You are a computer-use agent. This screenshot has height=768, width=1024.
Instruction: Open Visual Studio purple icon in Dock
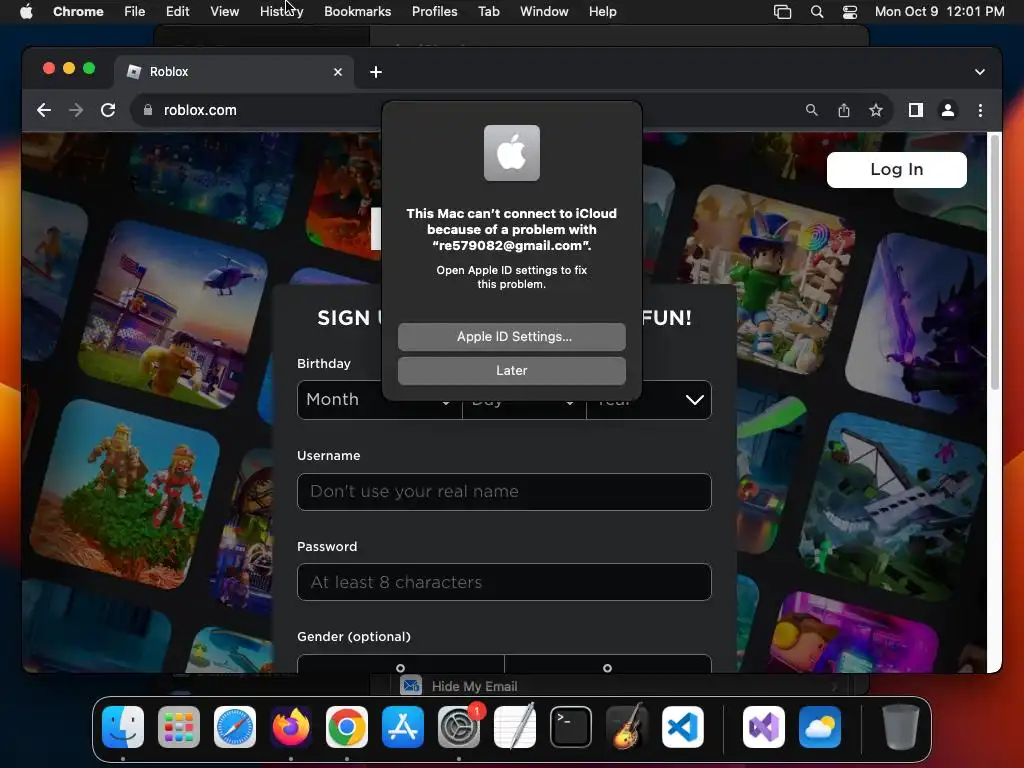coord(764,727)
